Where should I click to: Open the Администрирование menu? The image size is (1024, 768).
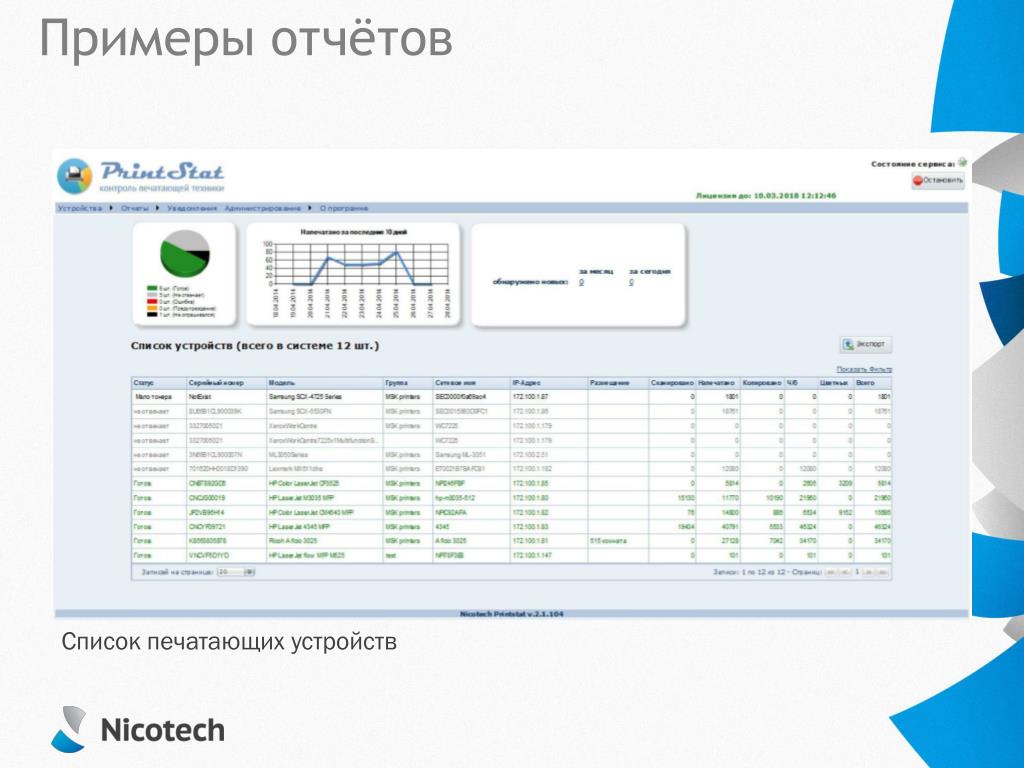pyautogui.click(x=263, y=208)
